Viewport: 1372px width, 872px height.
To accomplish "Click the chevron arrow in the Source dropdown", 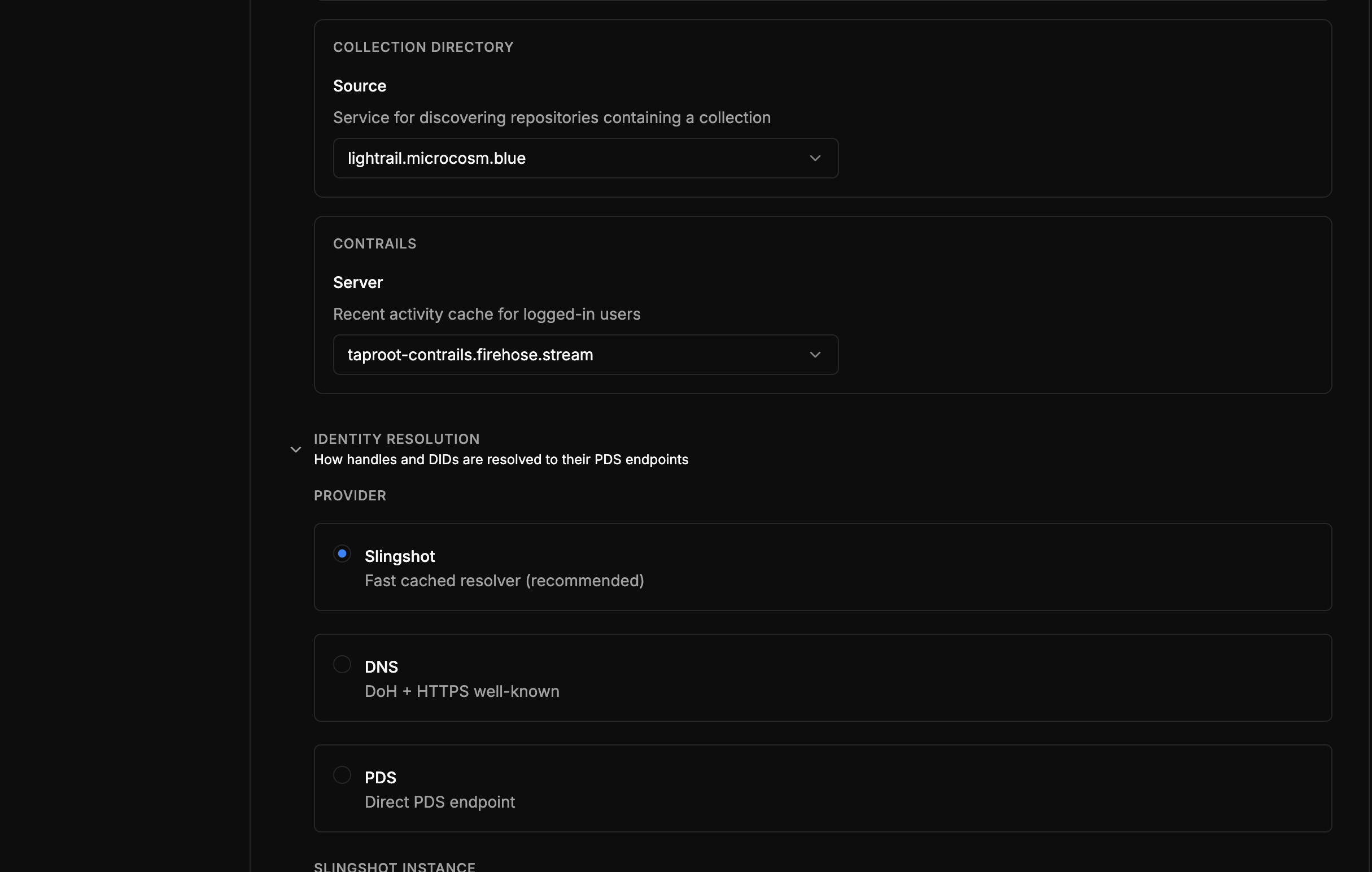I will point(815,159).
